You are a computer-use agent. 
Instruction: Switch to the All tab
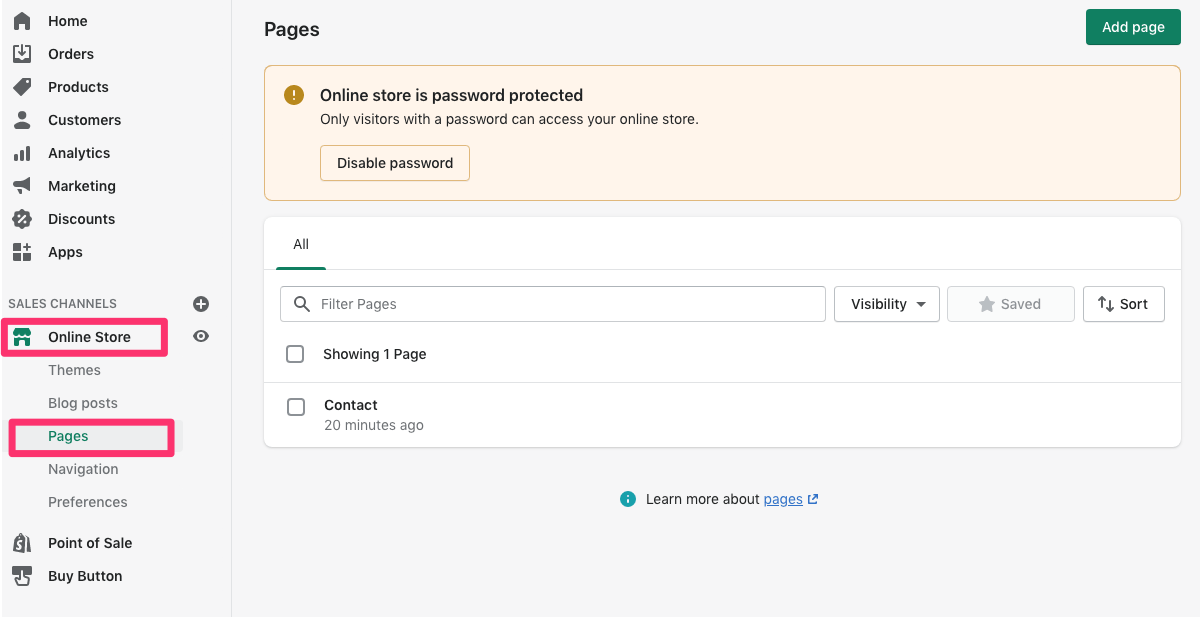pos(300,243)
